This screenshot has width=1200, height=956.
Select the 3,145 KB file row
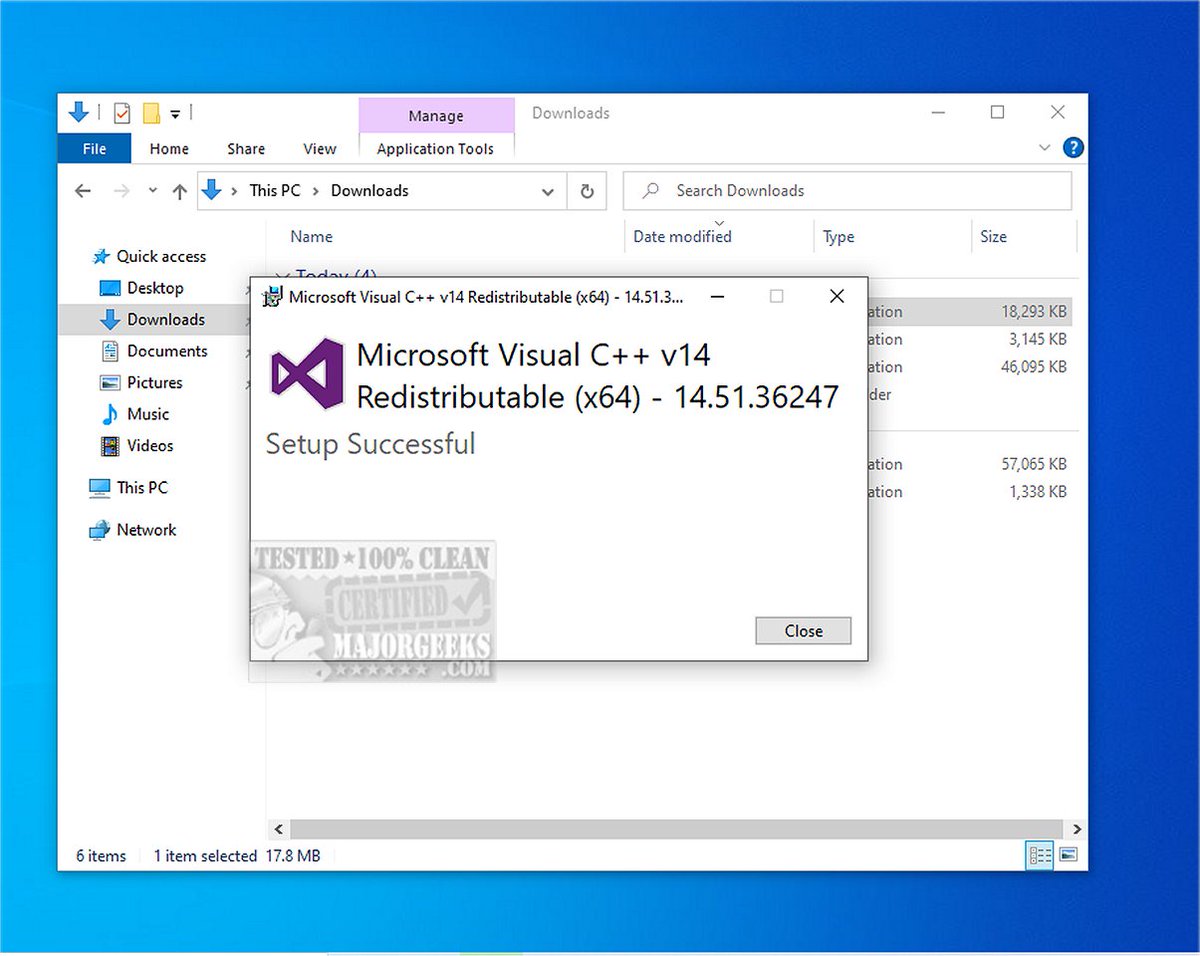pyautogui.click(x=970, y=340)
